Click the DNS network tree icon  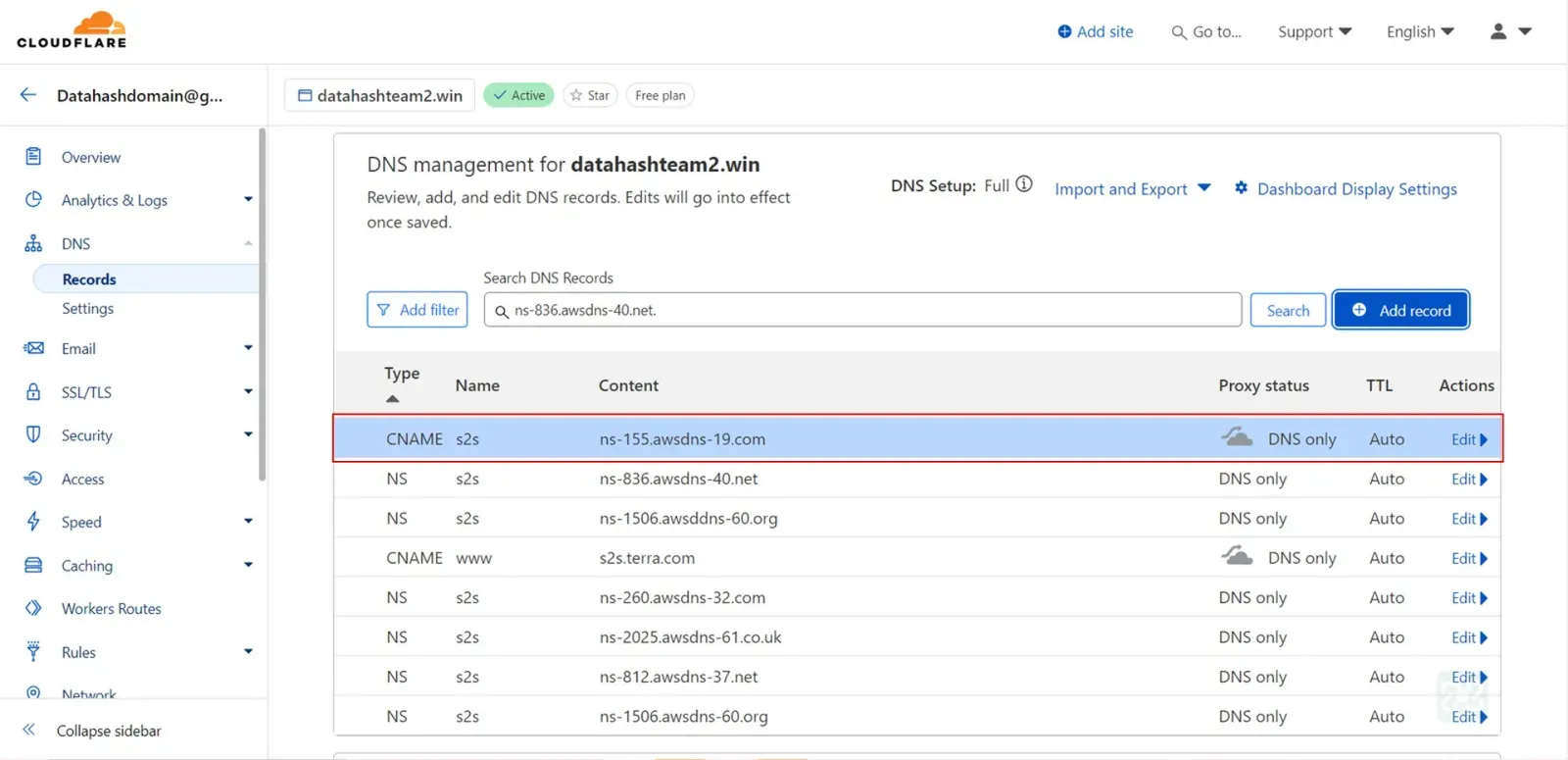(33, 243)
